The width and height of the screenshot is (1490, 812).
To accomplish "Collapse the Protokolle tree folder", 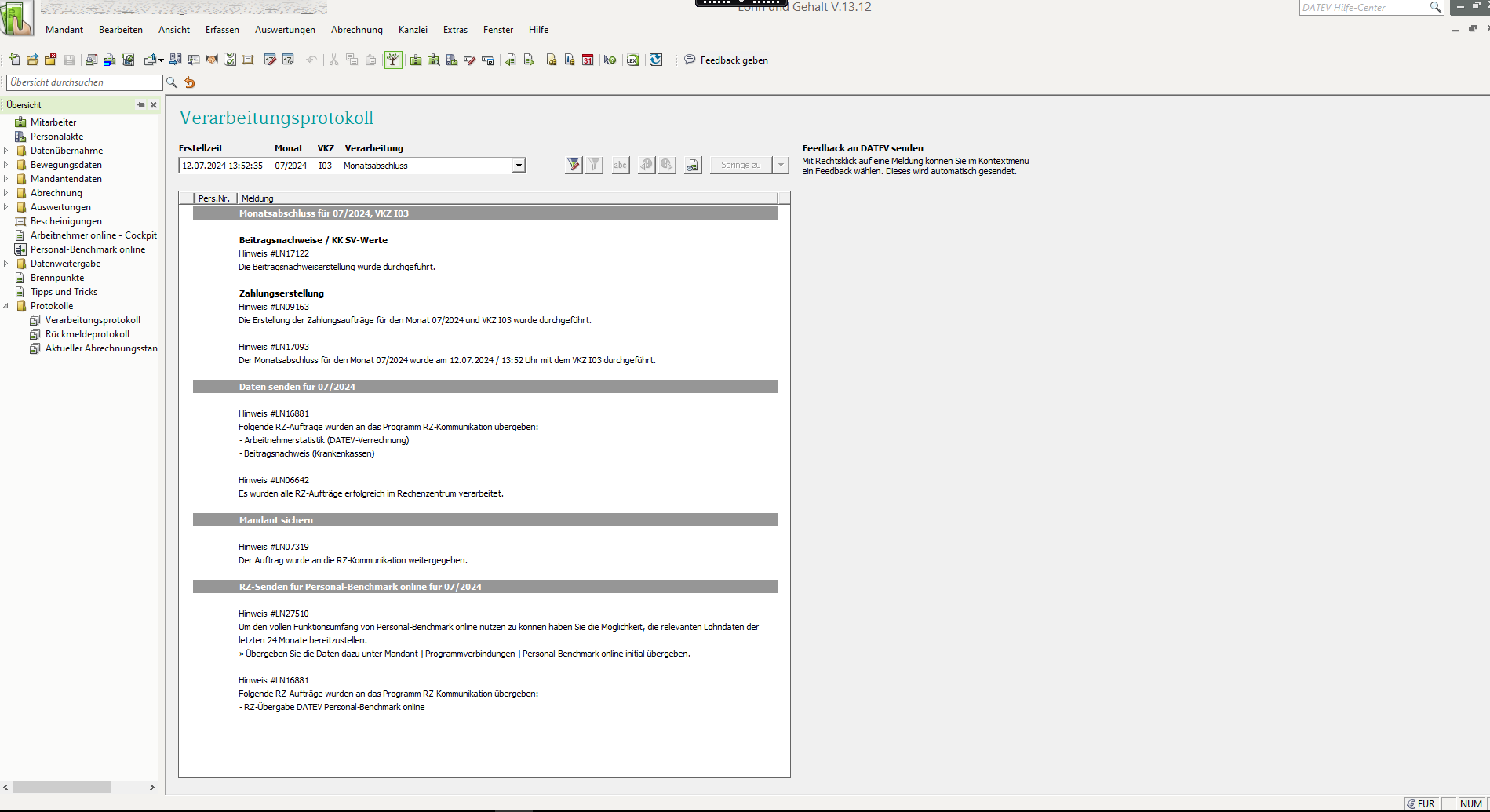I will click(6, 306).
